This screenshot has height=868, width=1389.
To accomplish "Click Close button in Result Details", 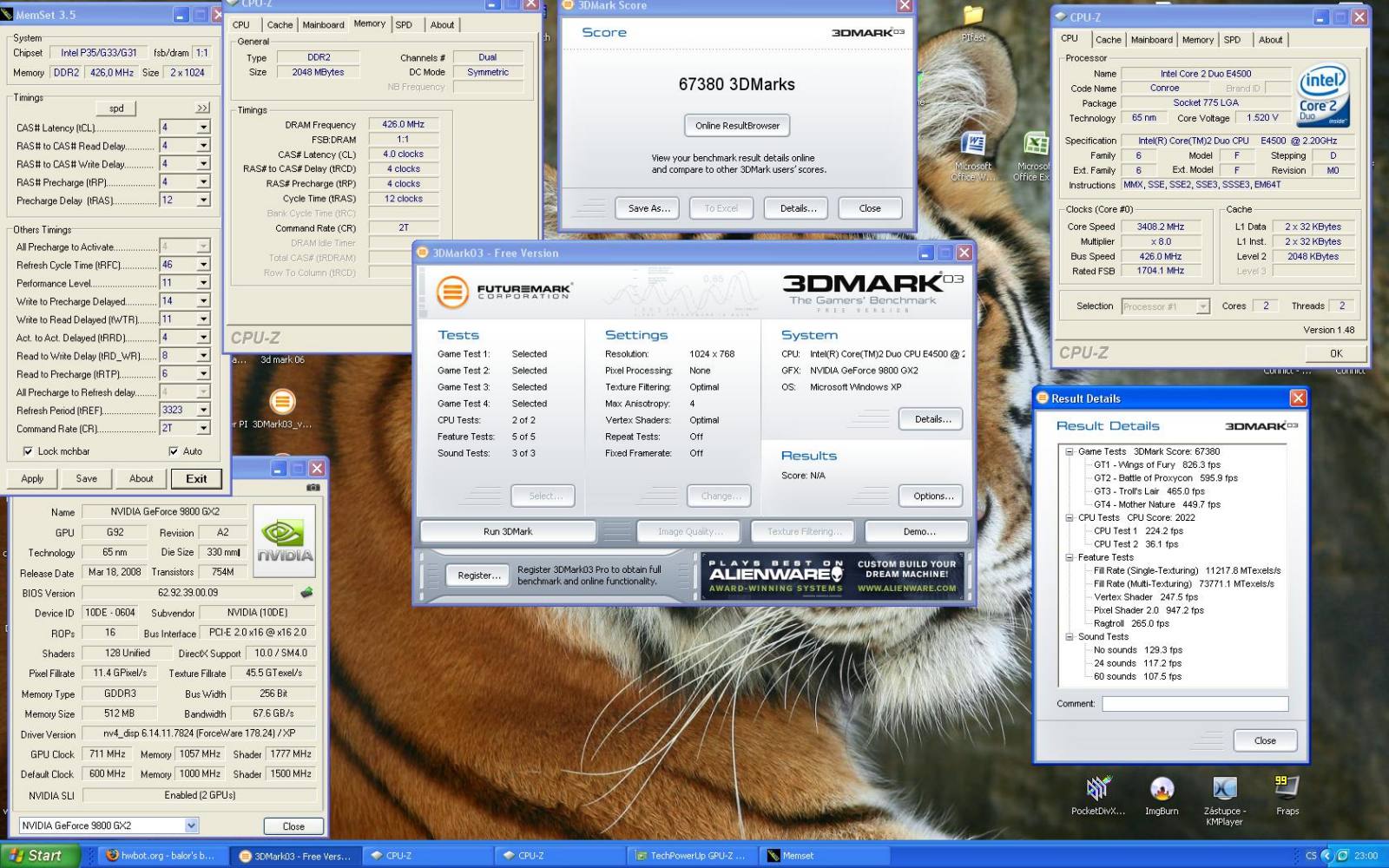I will (1265, 740).
